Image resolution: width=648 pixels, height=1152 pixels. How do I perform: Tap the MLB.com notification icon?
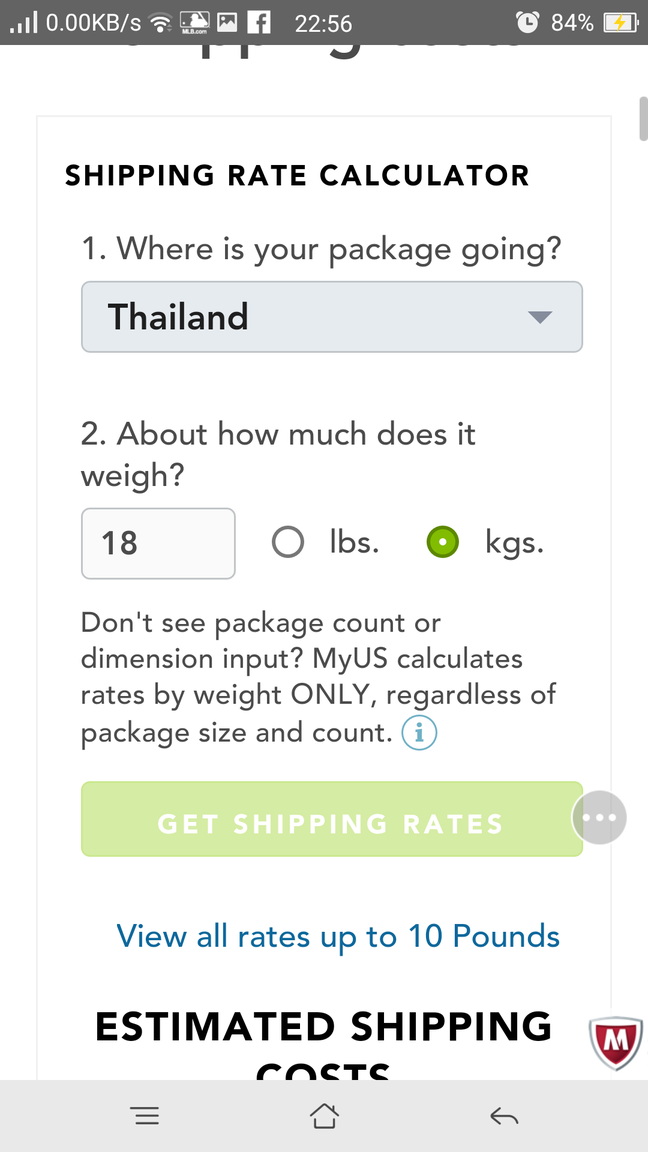(195, 23)
